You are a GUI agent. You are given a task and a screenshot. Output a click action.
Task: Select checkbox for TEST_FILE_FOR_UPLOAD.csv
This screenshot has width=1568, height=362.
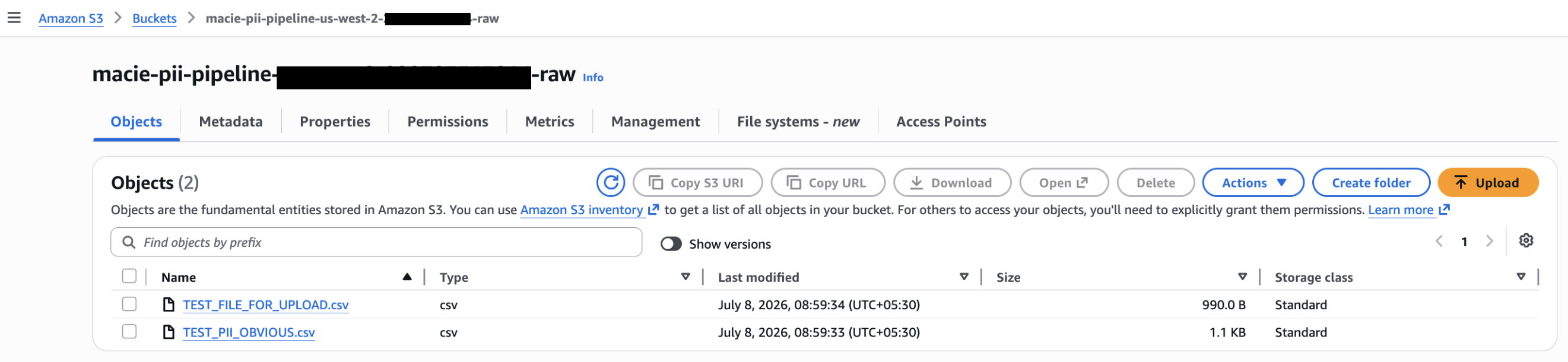[129, 304]
